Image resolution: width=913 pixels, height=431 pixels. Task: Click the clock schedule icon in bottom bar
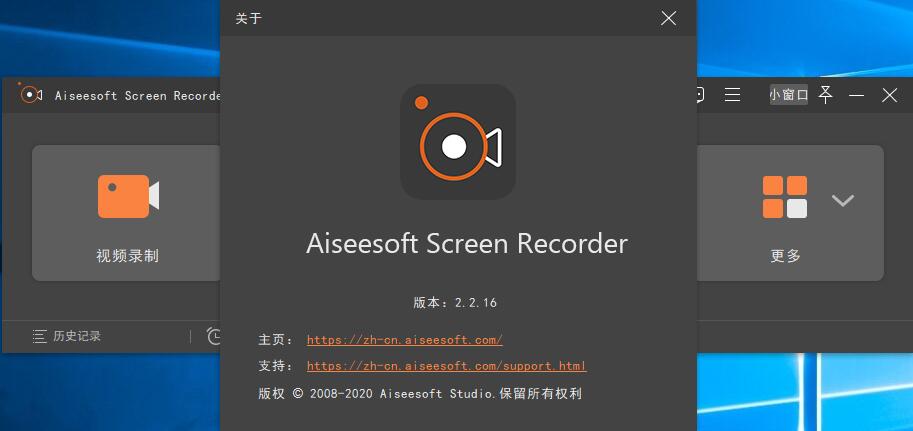click(x=214, y=336)
